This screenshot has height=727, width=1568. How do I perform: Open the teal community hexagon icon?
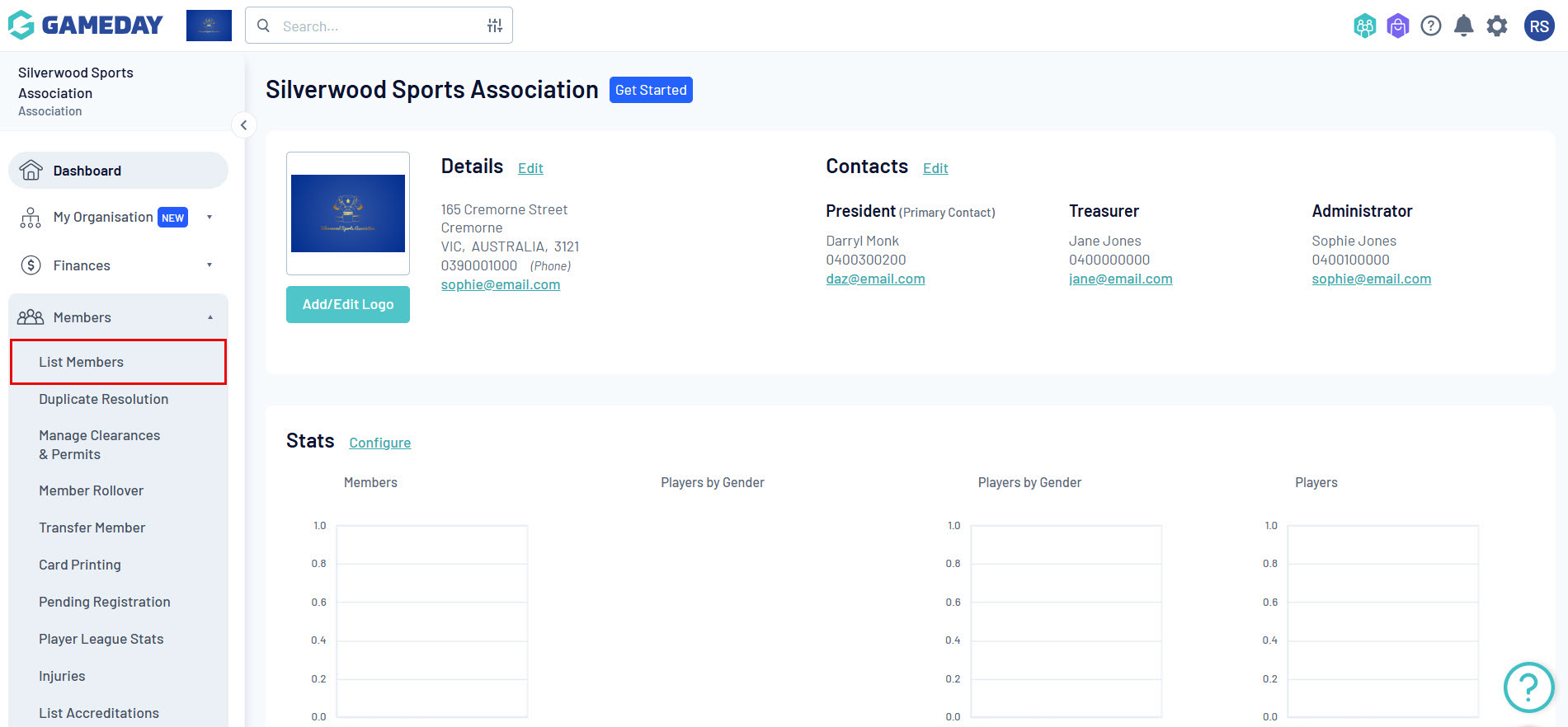[1365, 26]
